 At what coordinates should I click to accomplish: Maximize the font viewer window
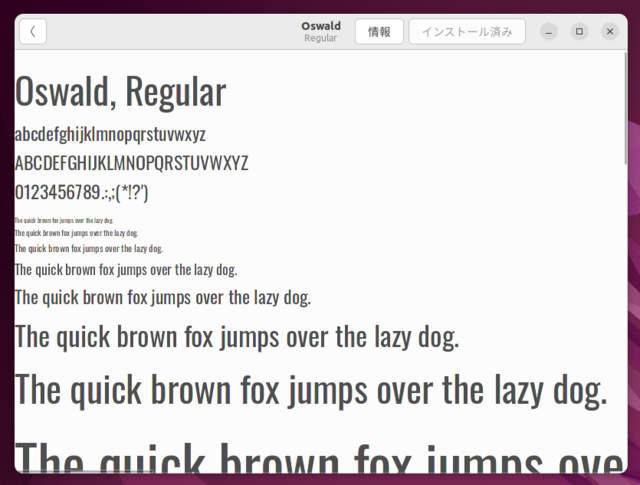(579, 32)
